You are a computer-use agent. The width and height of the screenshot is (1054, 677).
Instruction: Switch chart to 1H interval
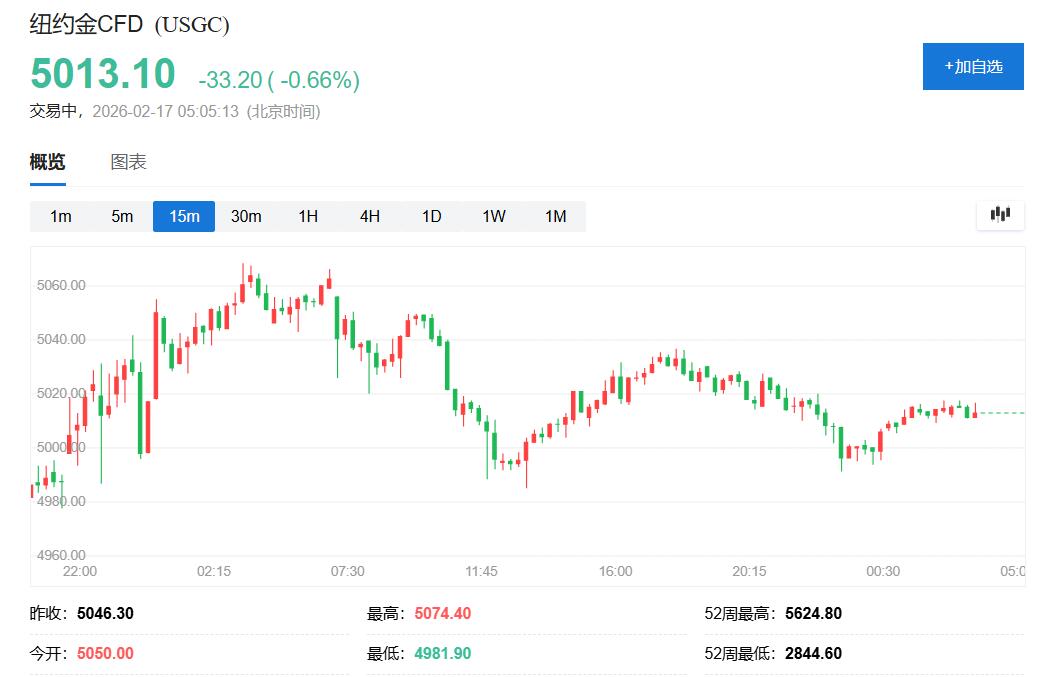pyautogui.click(x=308, y=216)
